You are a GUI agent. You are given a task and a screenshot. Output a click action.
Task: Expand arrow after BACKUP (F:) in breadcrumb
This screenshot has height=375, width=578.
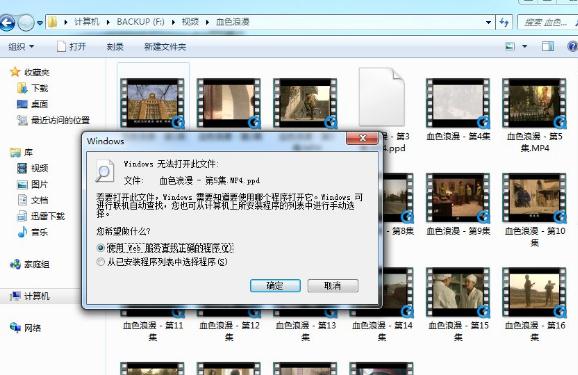(173, 22)
